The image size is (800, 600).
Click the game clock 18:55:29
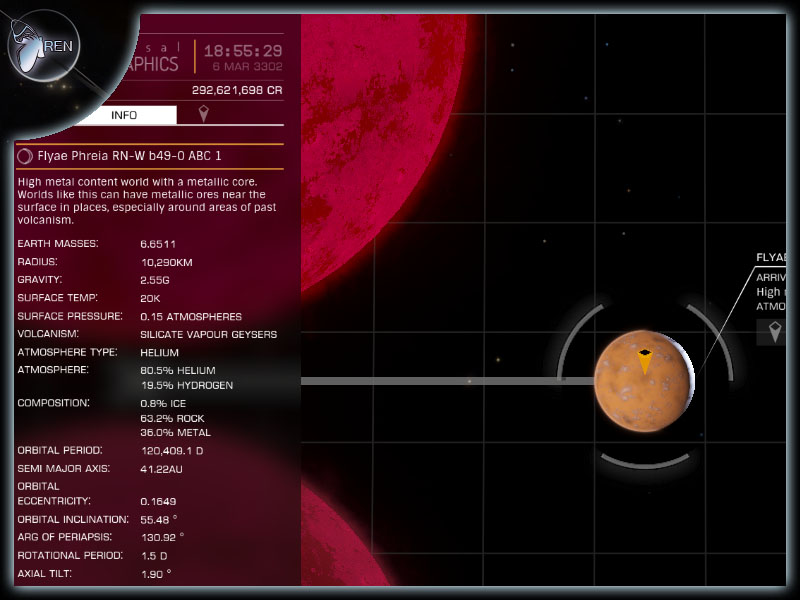243,51
